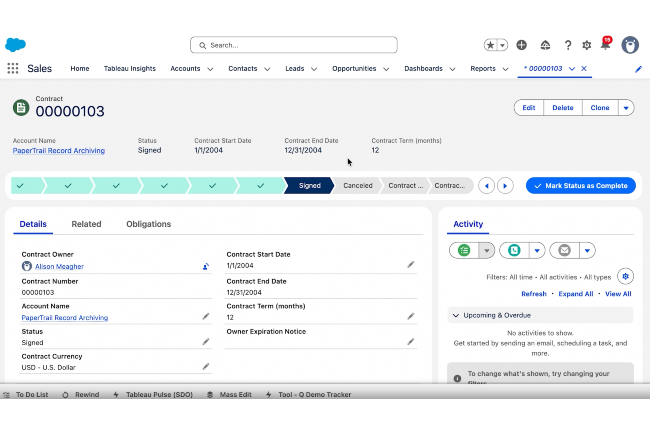Click into the Search field
650x433 pixels.
293,45
